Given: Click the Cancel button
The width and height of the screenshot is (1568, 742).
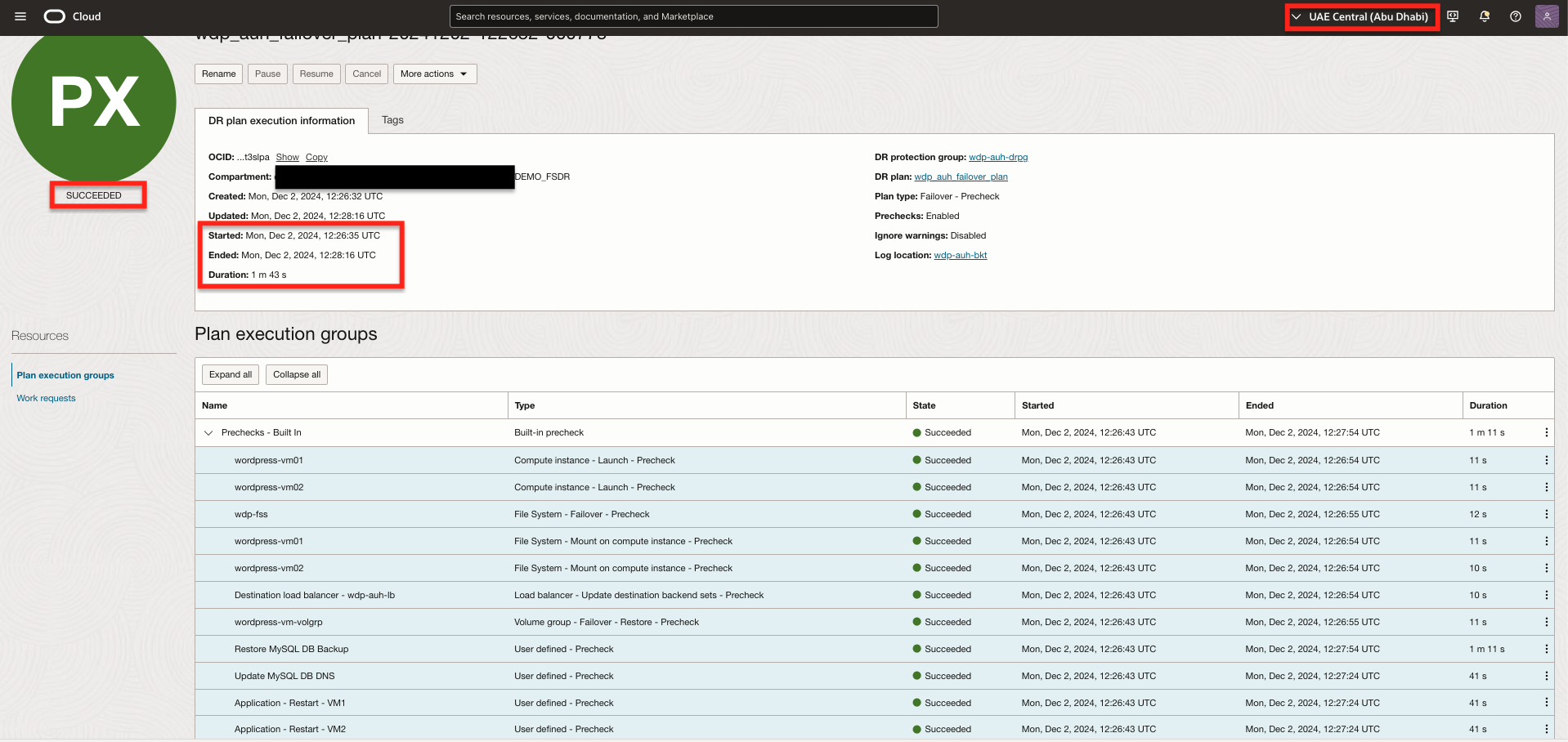Looking at the screenshot, I should point(366,74).
